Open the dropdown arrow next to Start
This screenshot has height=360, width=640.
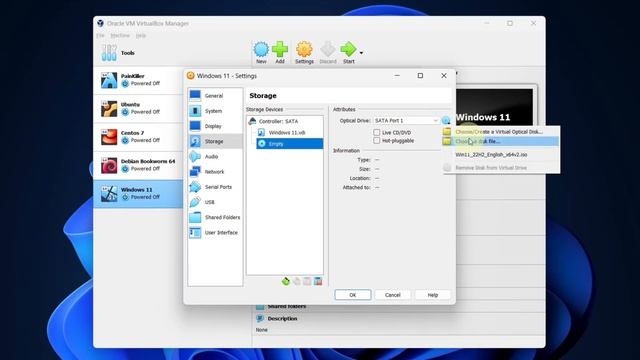361,53
